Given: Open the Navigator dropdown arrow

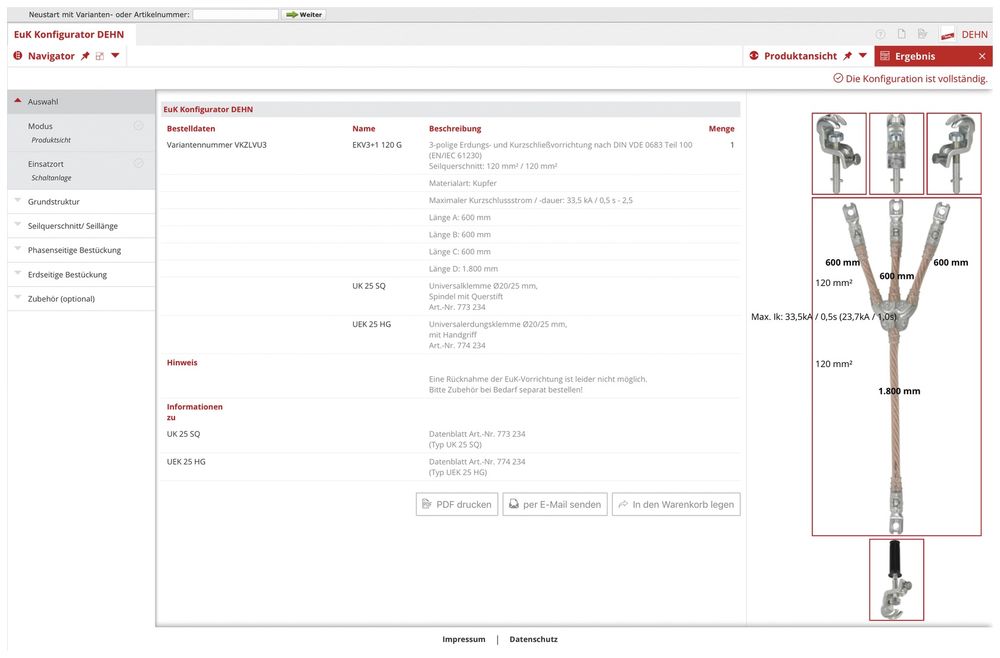Looking at the screenshot, I should coord(115,56).
